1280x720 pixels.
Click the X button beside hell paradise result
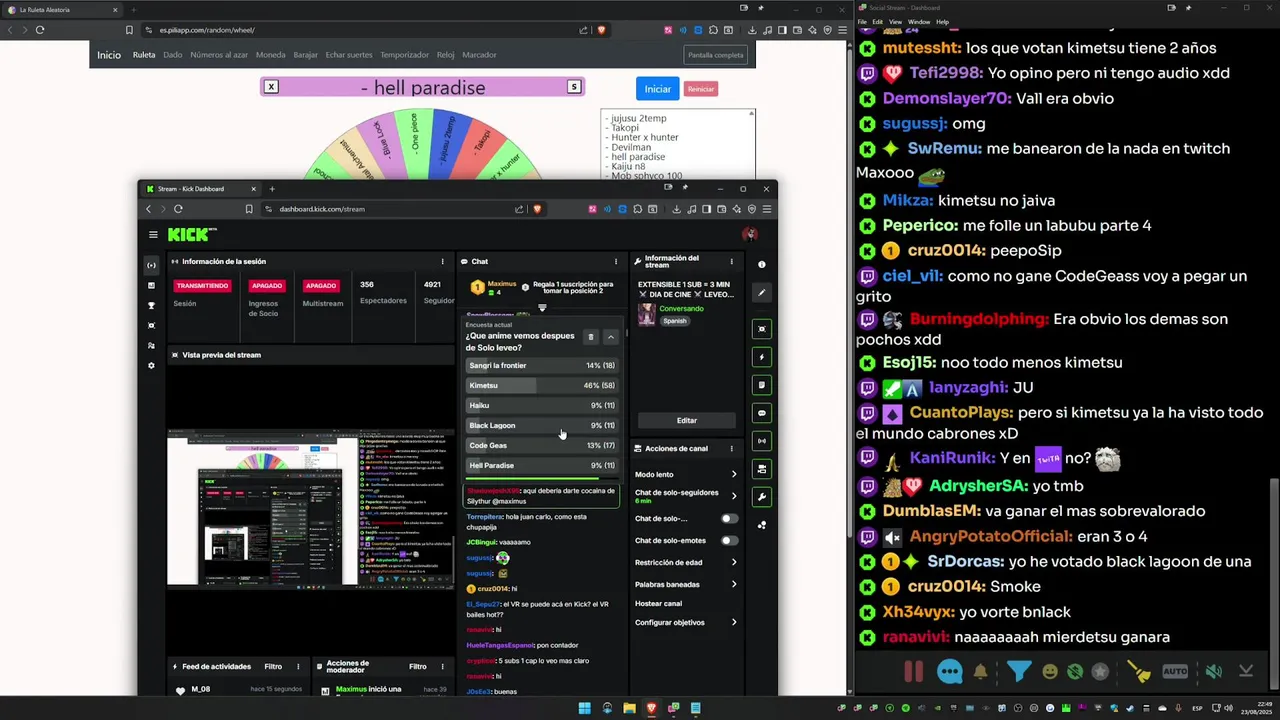(x=271, y=87)
